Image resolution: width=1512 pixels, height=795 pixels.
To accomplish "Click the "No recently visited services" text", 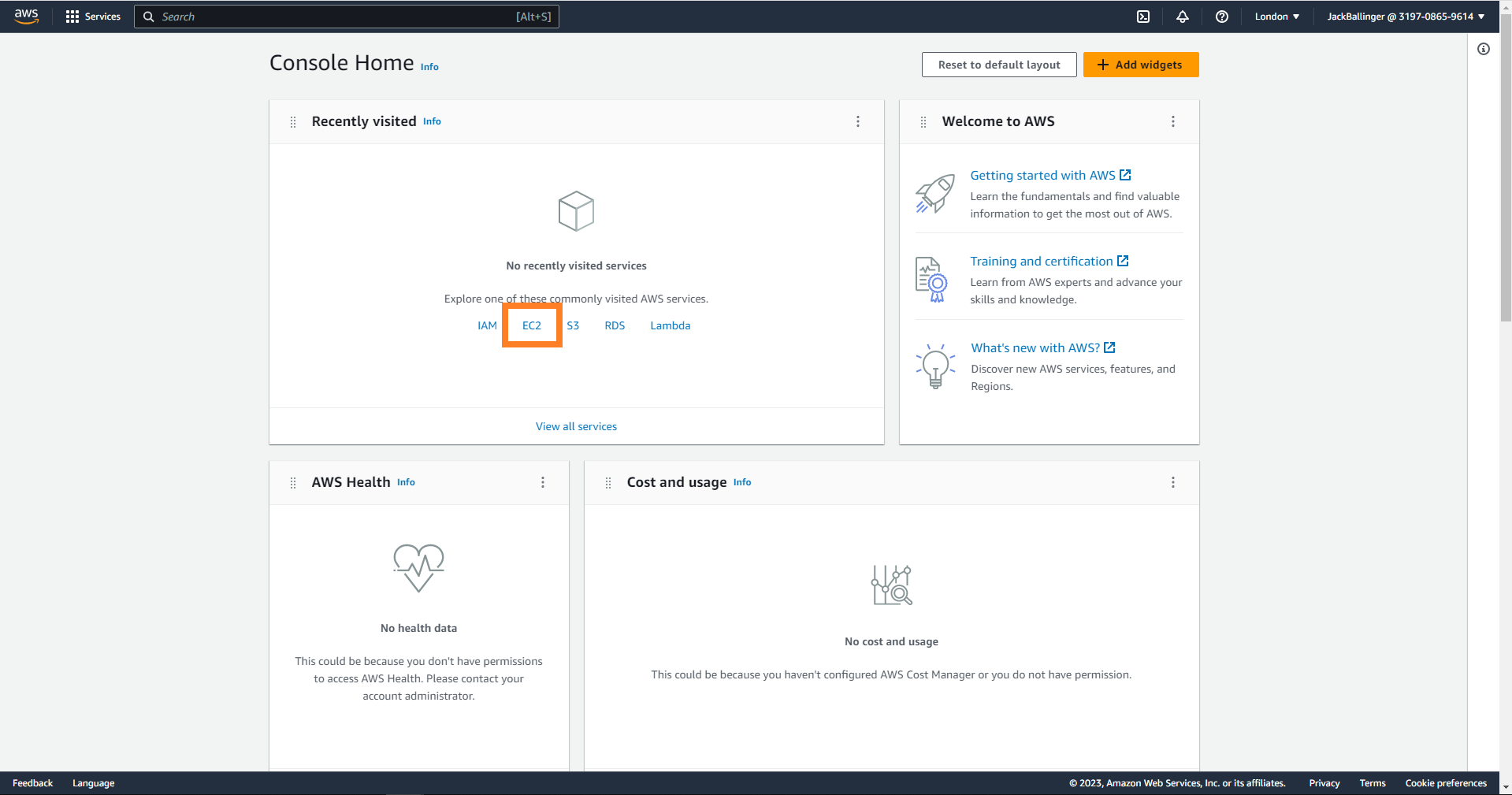I will (577, 266).
